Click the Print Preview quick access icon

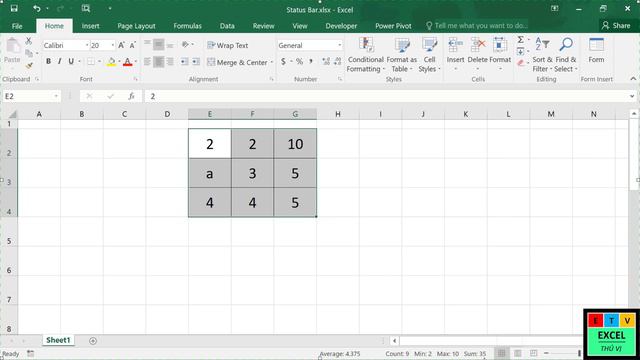86,8
